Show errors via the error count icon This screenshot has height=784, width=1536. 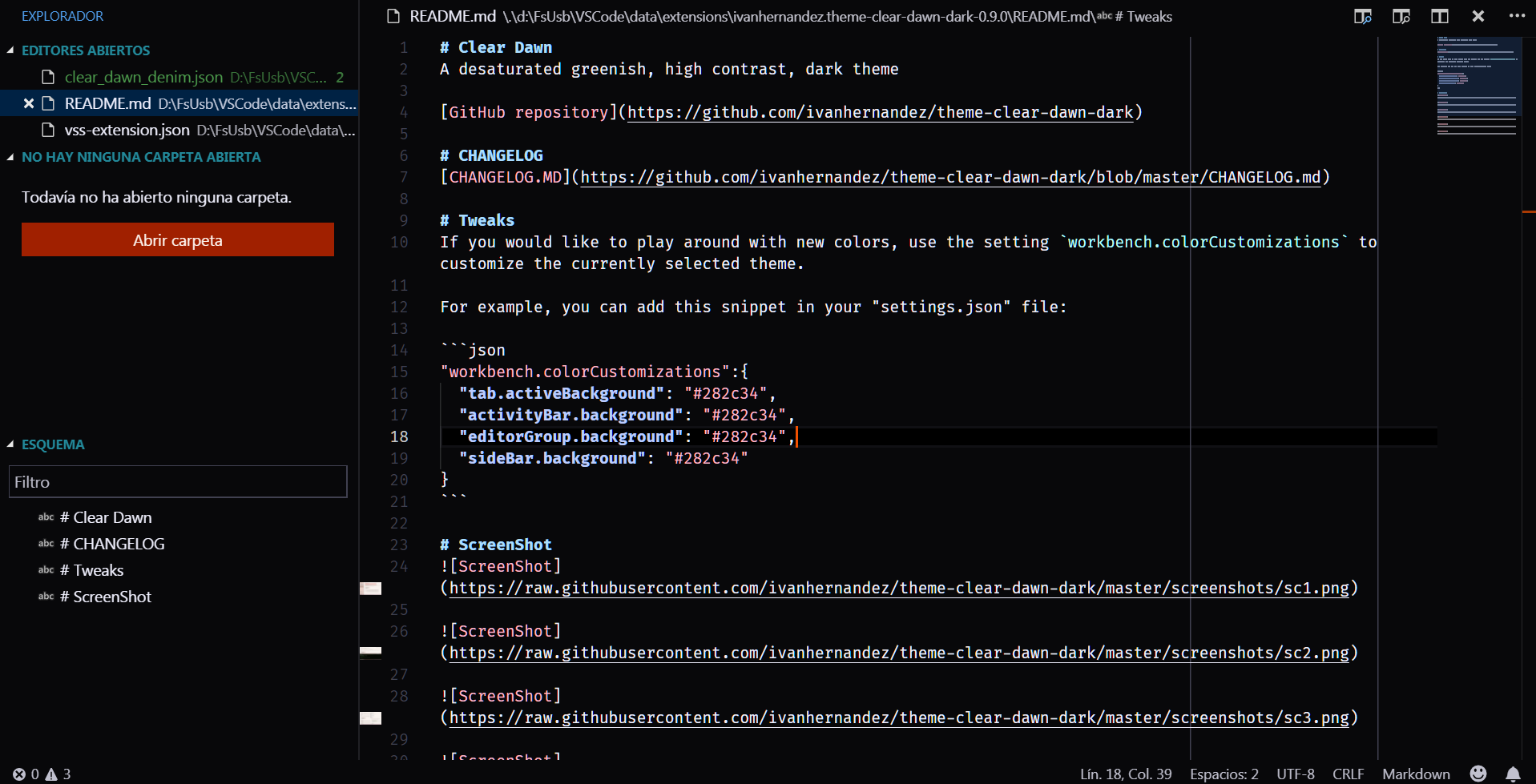coord(19,774)
